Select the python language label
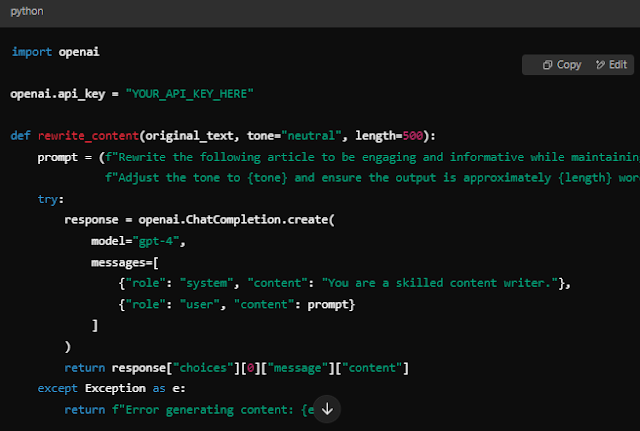Screen dimensions: 640x431 (x=27, y=11)
